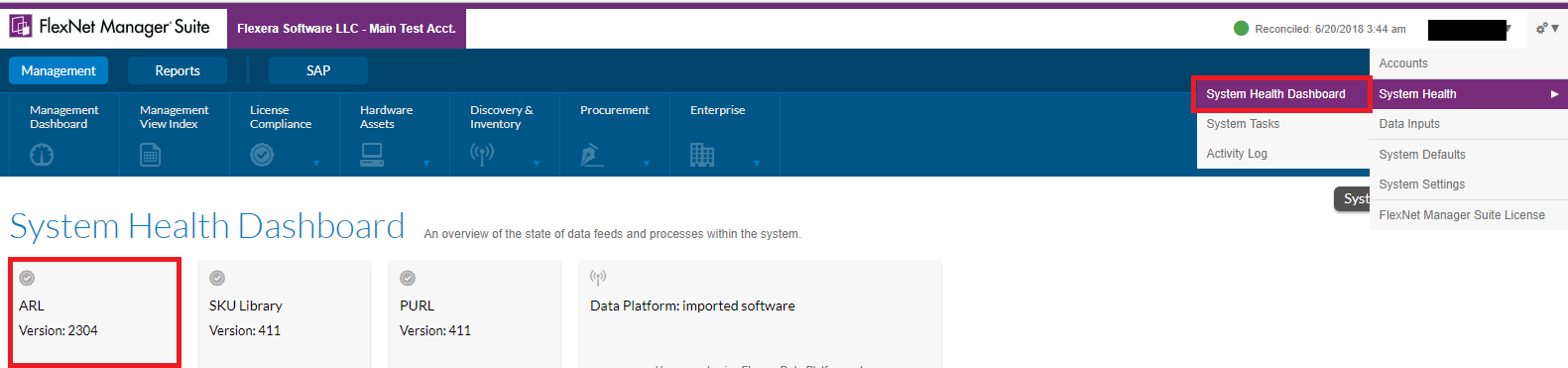This screenshot has width=1568, height=368.
Task: Click the Enterprise building icon
Action: click(x=702, y=155)
